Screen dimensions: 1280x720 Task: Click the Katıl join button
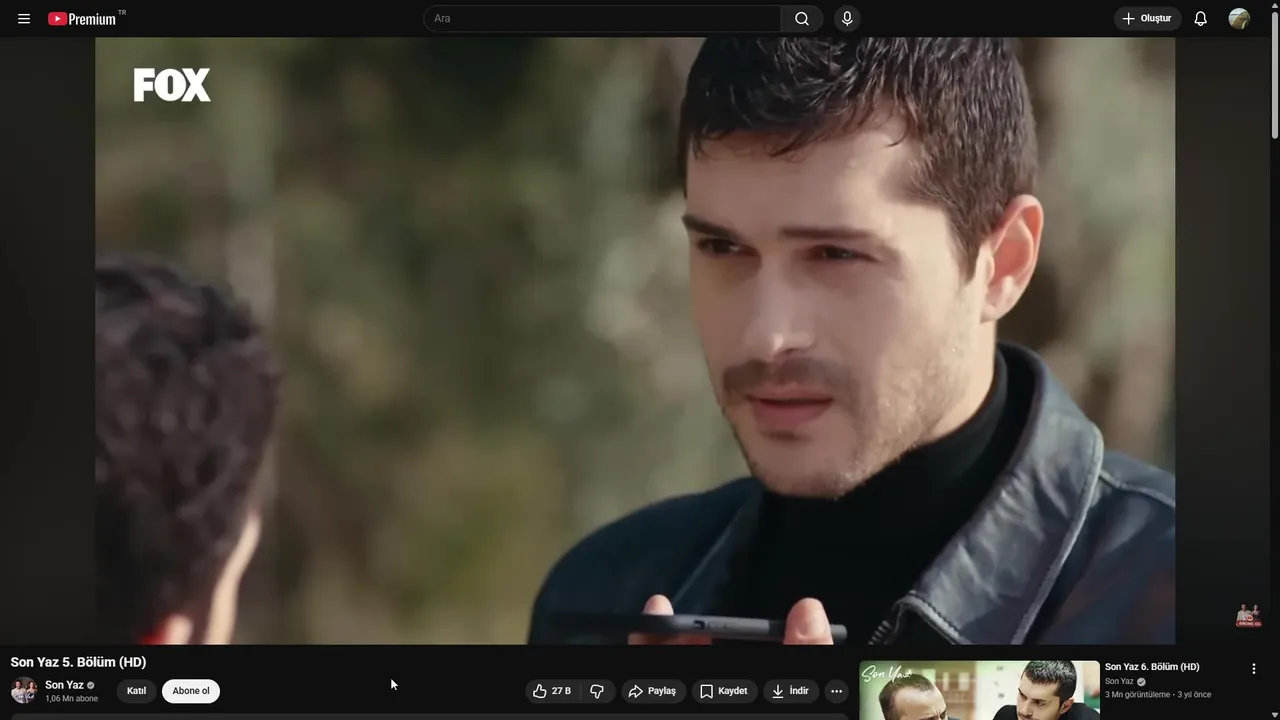tap(137, 691)
